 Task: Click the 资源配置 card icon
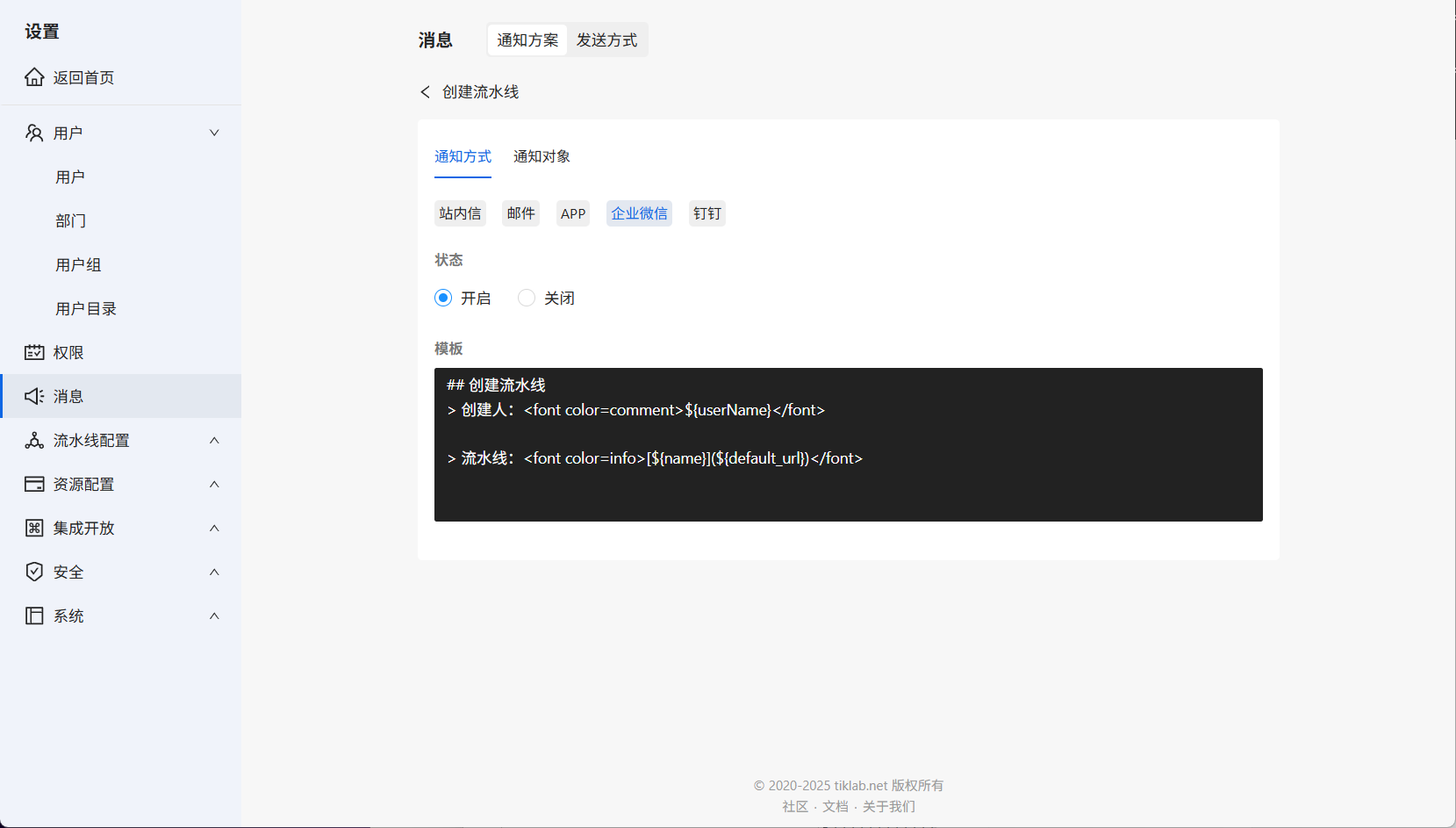tap(34, 484)
